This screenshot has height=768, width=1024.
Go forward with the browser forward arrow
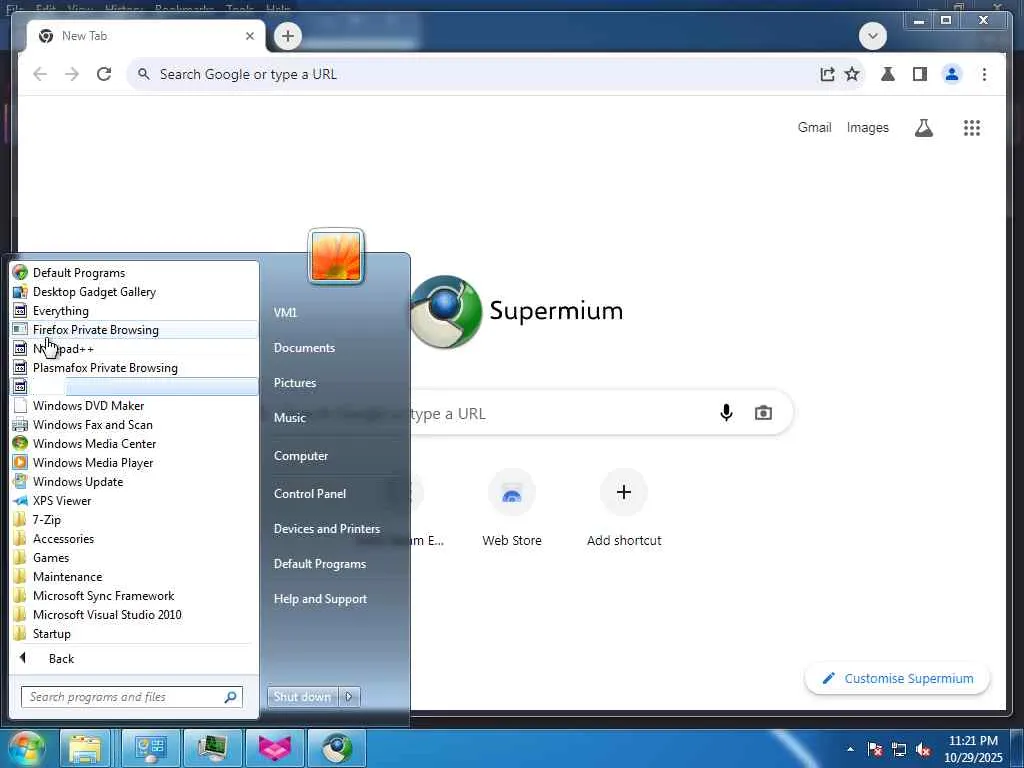(72, 74)
